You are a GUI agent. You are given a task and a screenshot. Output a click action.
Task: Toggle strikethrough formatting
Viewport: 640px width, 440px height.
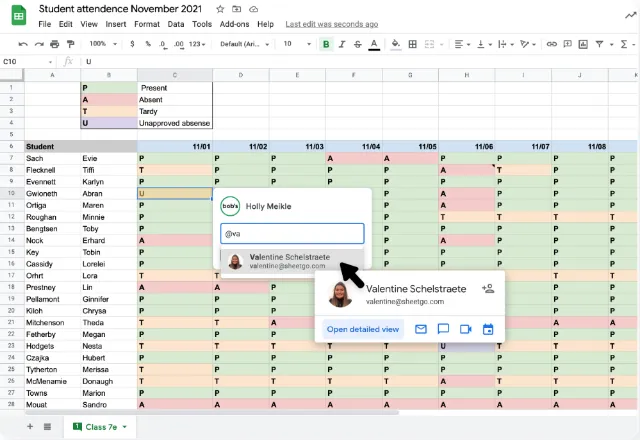(358, 44)
